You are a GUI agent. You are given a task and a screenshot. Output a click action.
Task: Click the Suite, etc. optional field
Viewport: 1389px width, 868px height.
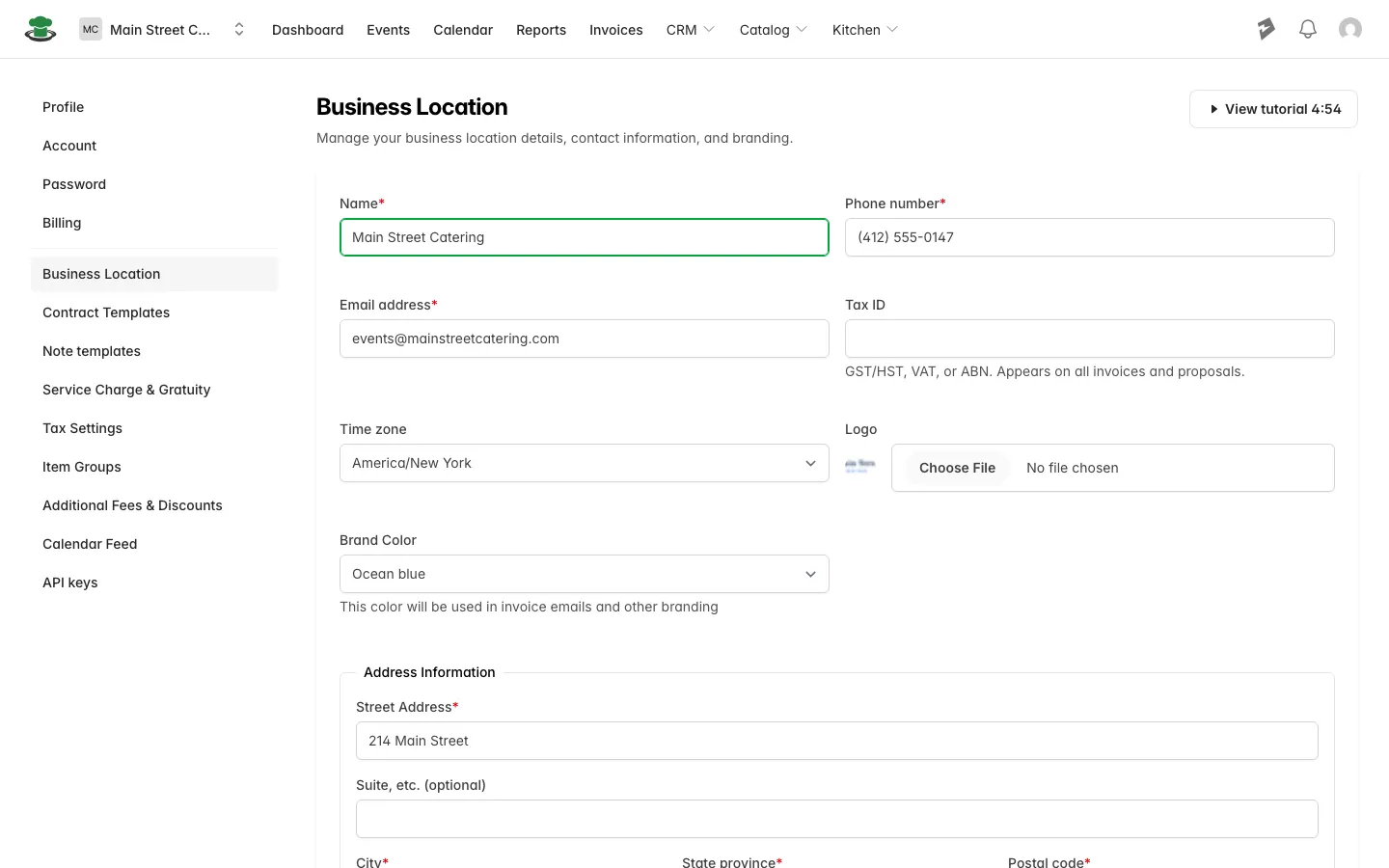[837, 819]
